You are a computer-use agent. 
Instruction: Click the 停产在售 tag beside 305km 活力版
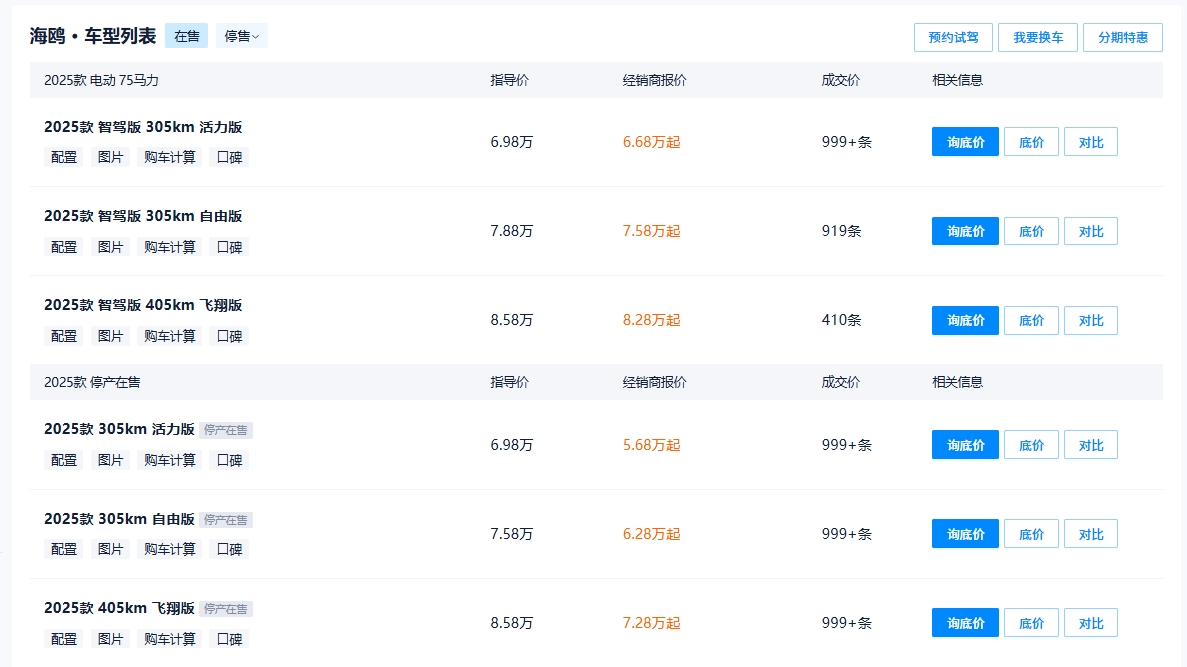coord(226,430)
